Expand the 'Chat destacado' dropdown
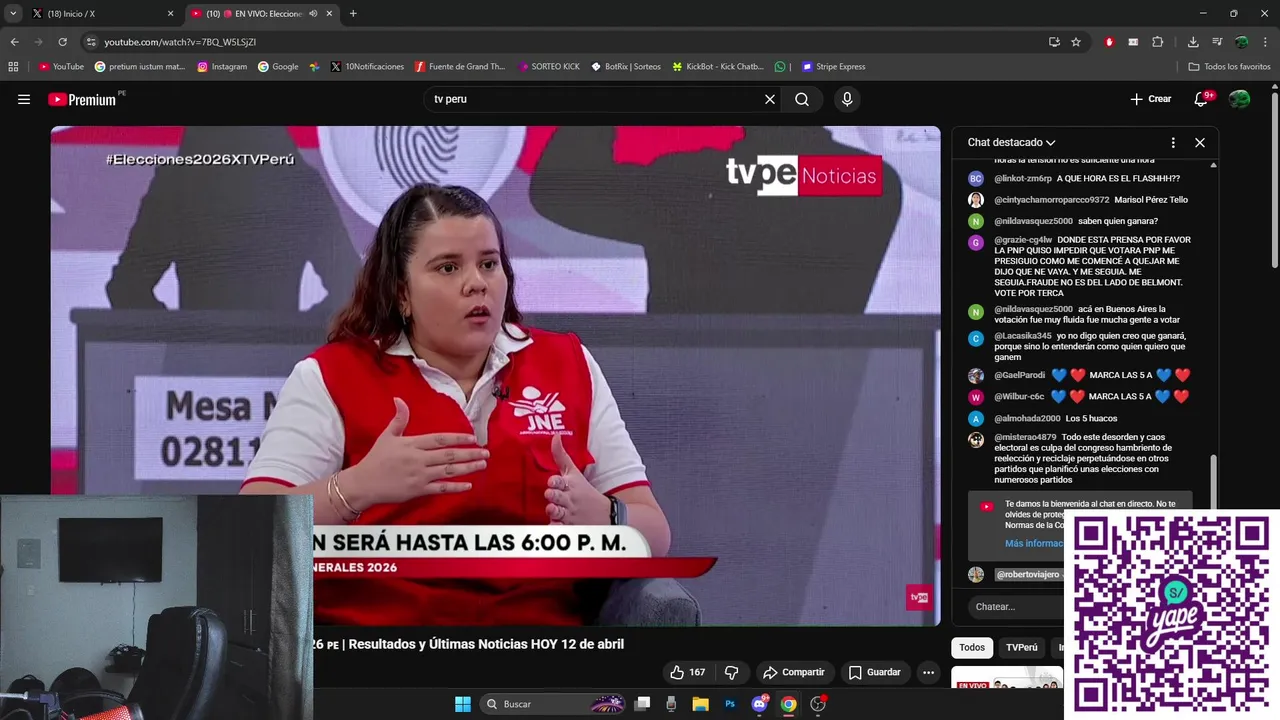The width and height of the screenshot is (1280, 720). [x=1011, y=142]
